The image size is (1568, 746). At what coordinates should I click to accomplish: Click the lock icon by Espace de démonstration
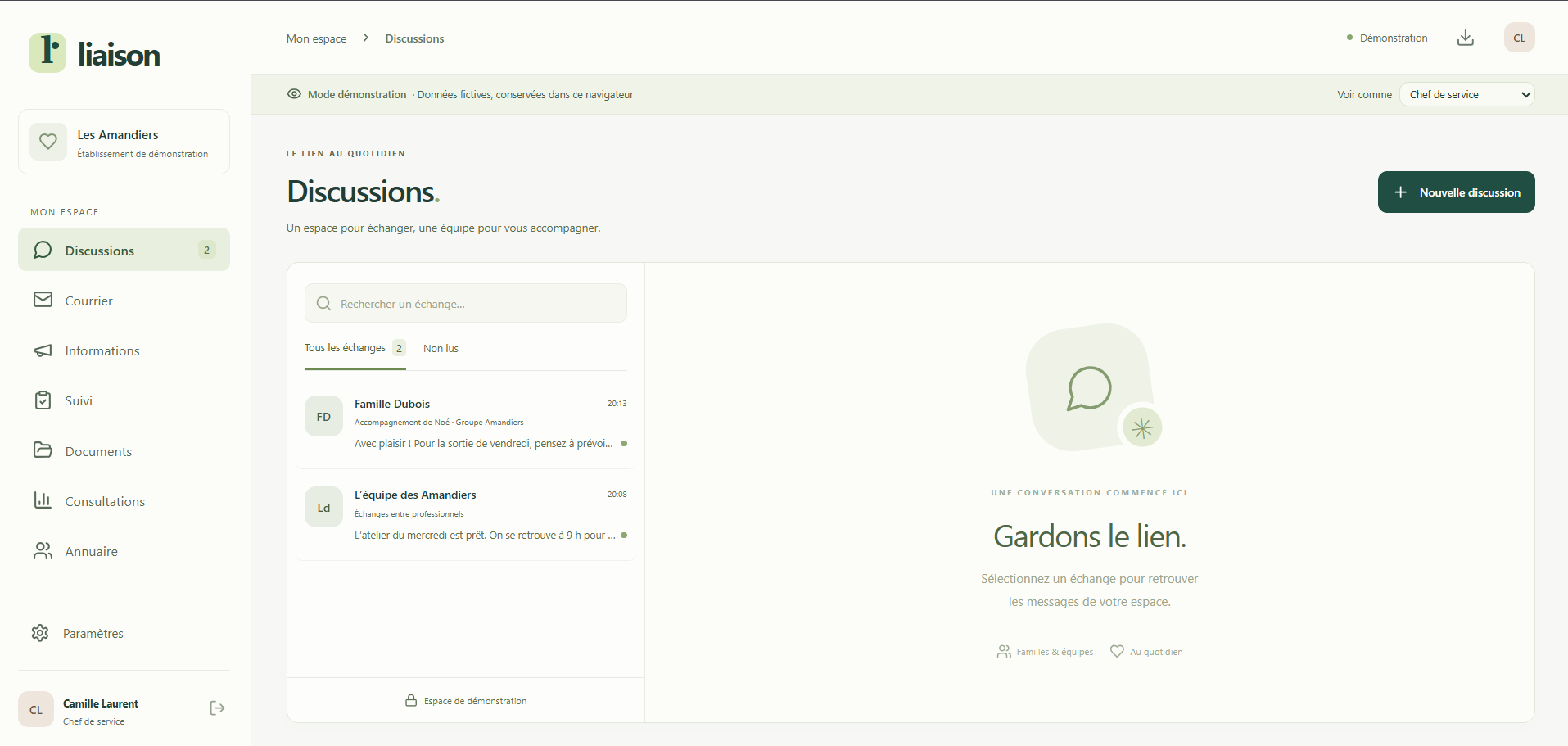(x=411, y=701)
